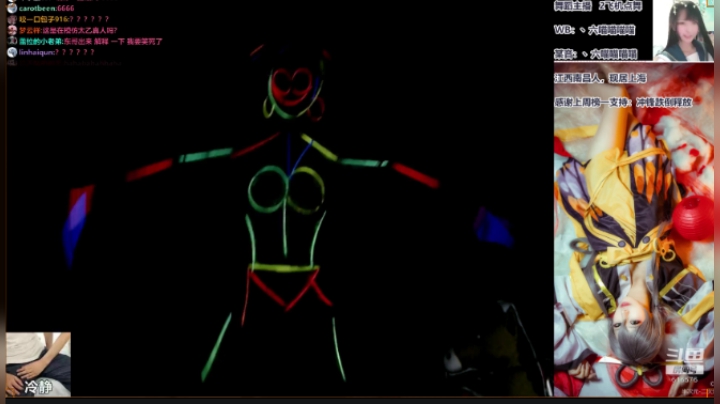Viewport: 720px width, 404px height.
Task: Click linhaiqun's chat avatar
Action: [12, 52]
